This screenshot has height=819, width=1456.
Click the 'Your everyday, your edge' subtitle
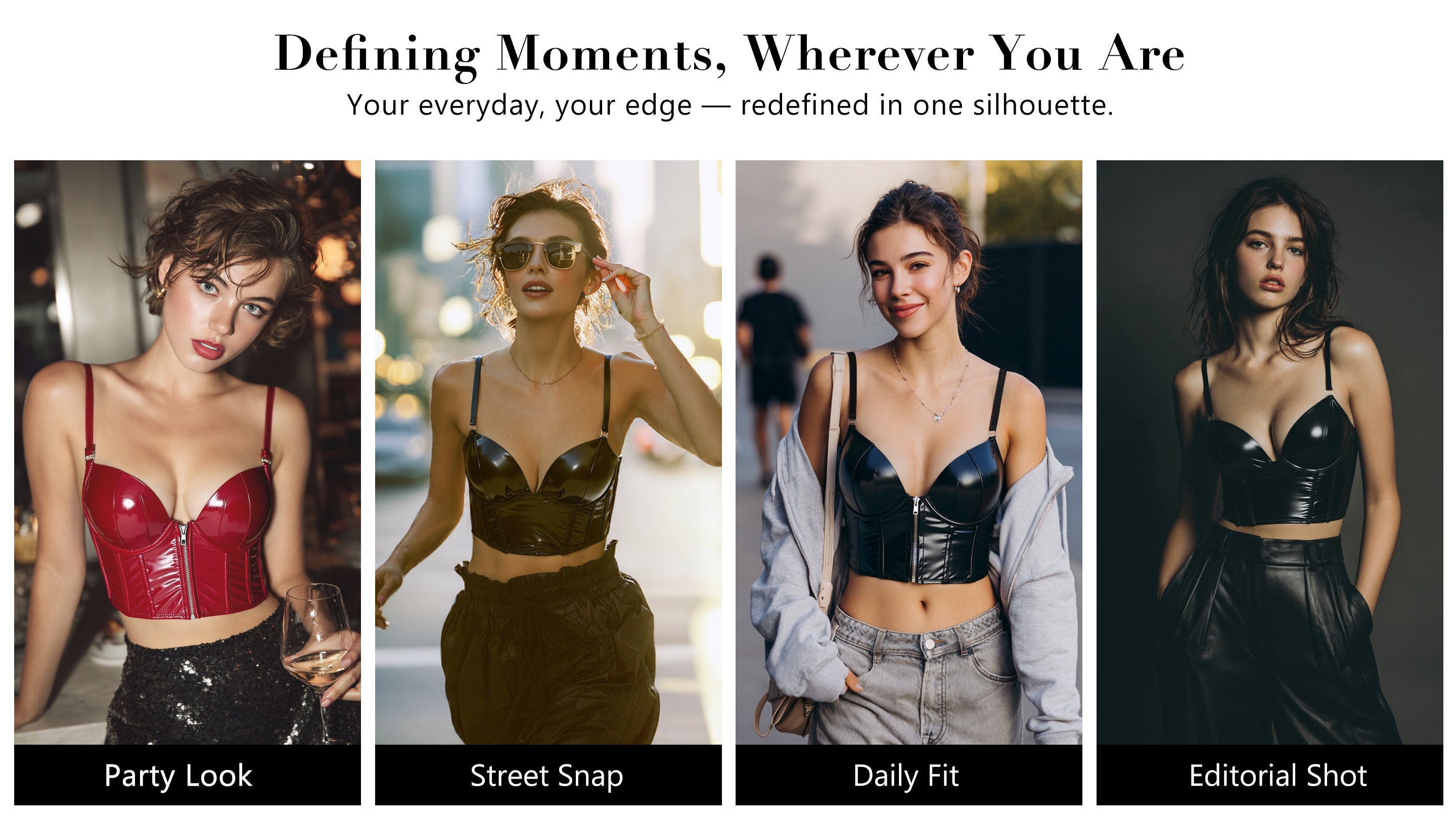click(x=729, y=105)
